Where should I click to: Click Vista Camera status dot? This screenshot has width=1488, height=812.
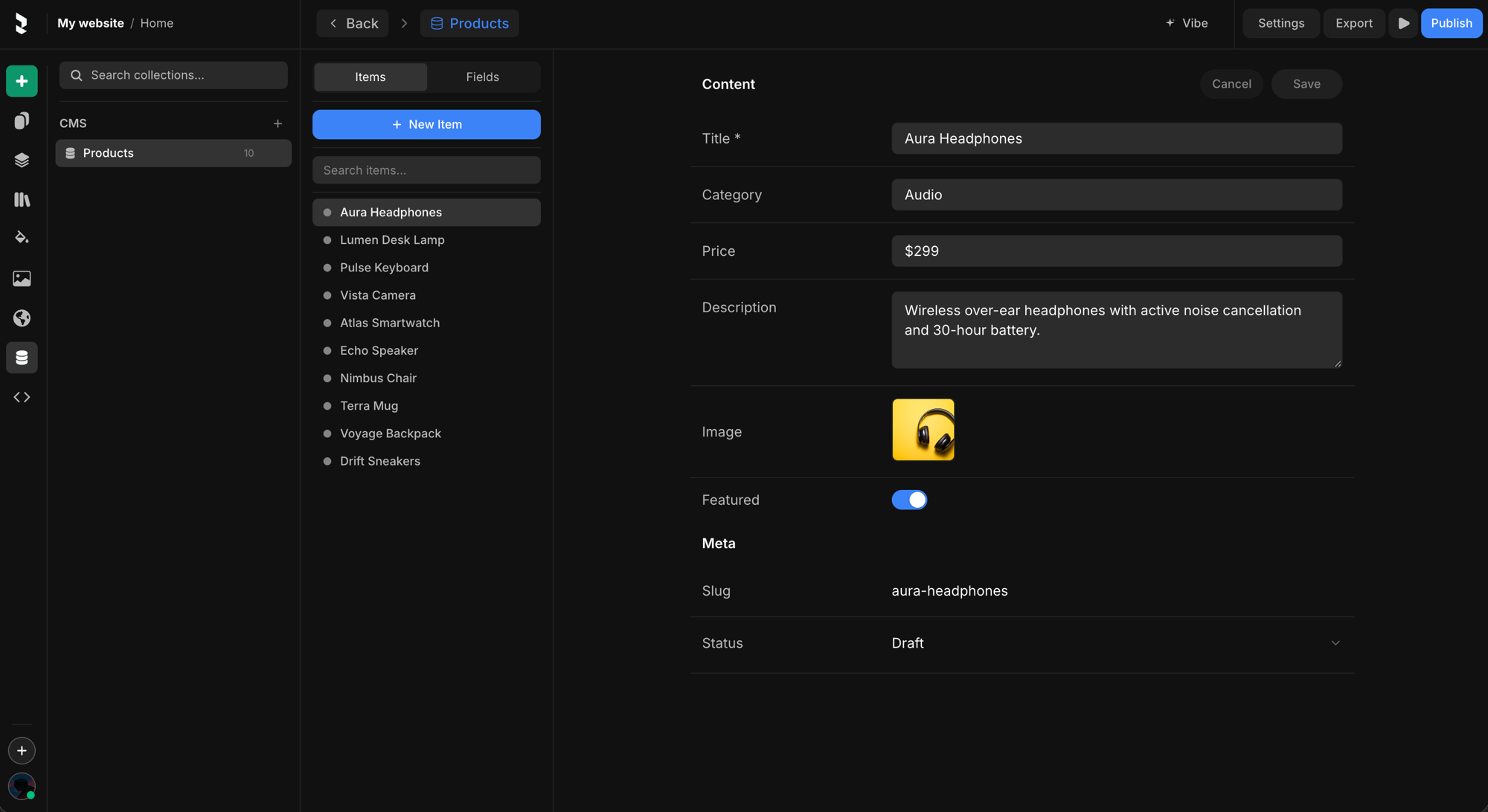pos(327,295)
